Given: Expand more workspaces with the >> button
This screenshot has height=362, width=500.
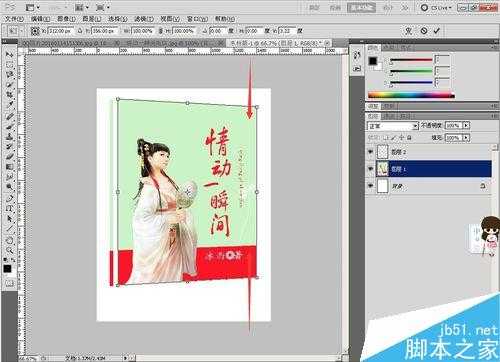Looking at the screenshot, I should [405, 7].
